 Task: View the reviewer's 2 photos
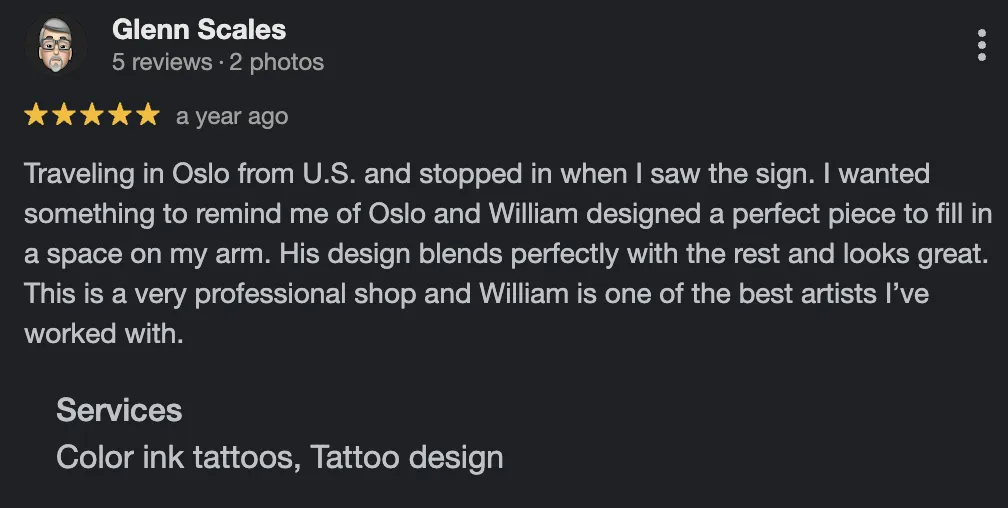tap(276, 62)
